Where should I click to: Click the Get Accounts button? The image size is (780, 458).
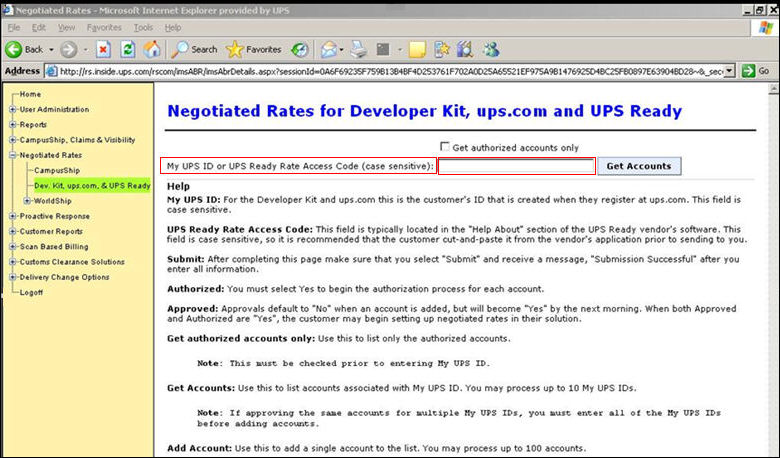point(639,166)
